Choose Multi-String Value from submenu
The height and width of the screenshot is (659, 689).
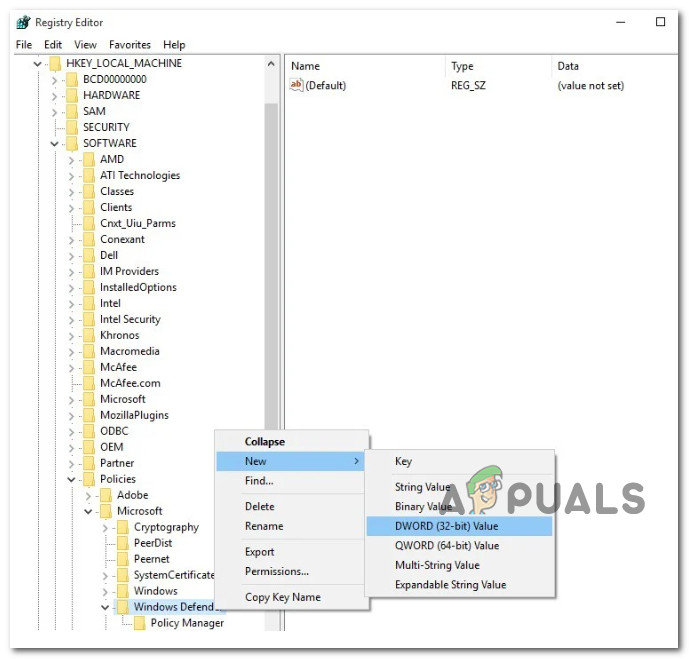pos(459,565)
